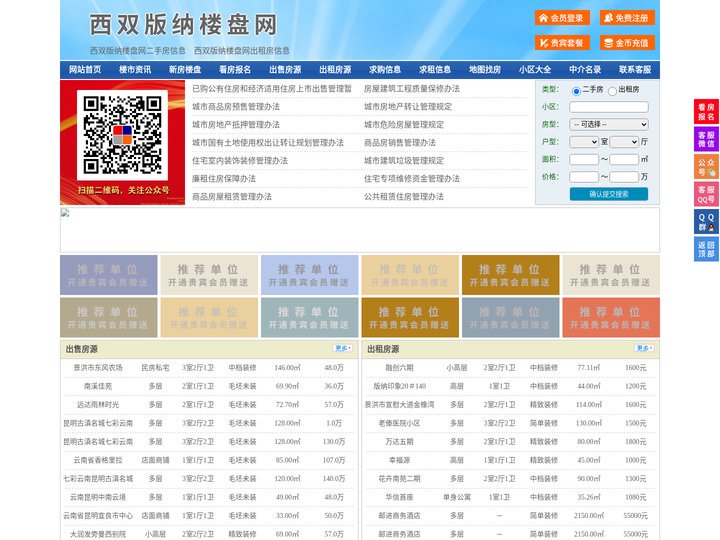Open 联系客服 nav item
Viewport: 720px width, 540px height.
[x=635, y=70]
